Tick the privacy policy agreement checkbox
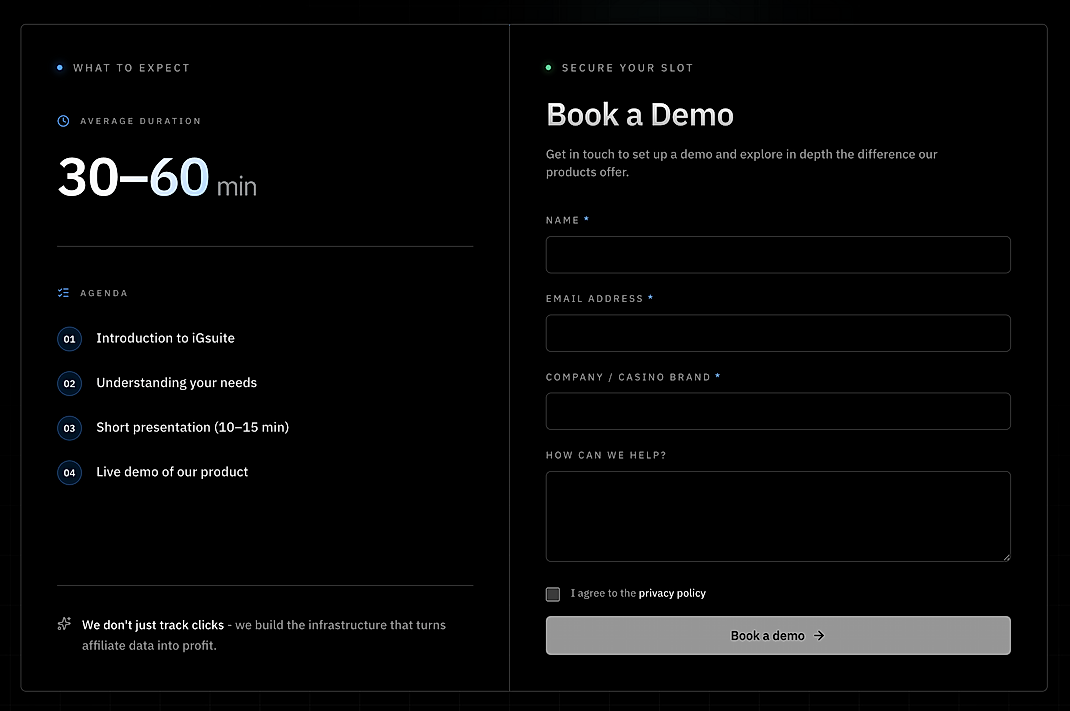This screenshot has width=1070, height=711. (x=553, y=594)
